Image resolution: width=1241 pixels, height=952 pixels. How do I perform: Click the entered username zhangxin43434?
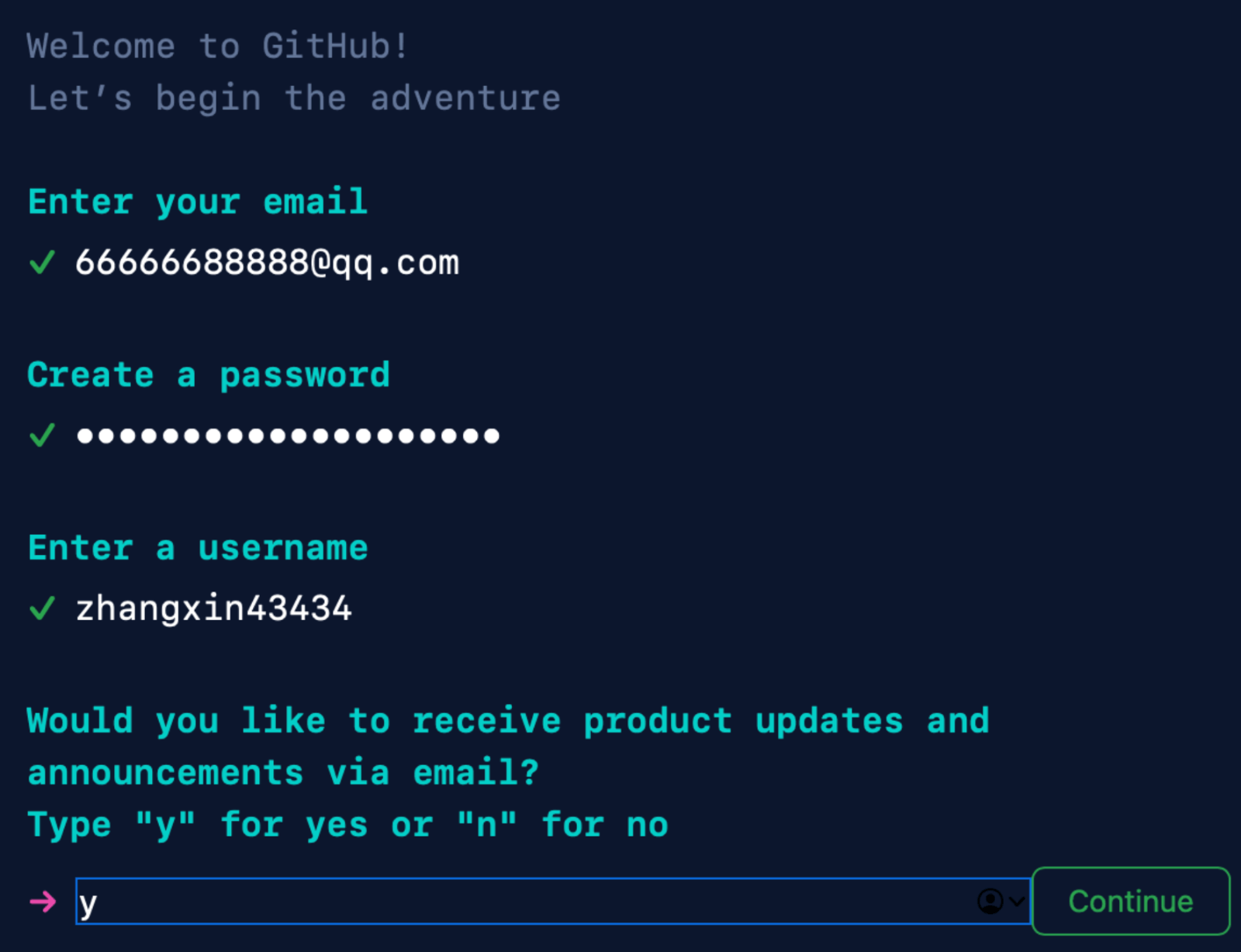(213, 609)
